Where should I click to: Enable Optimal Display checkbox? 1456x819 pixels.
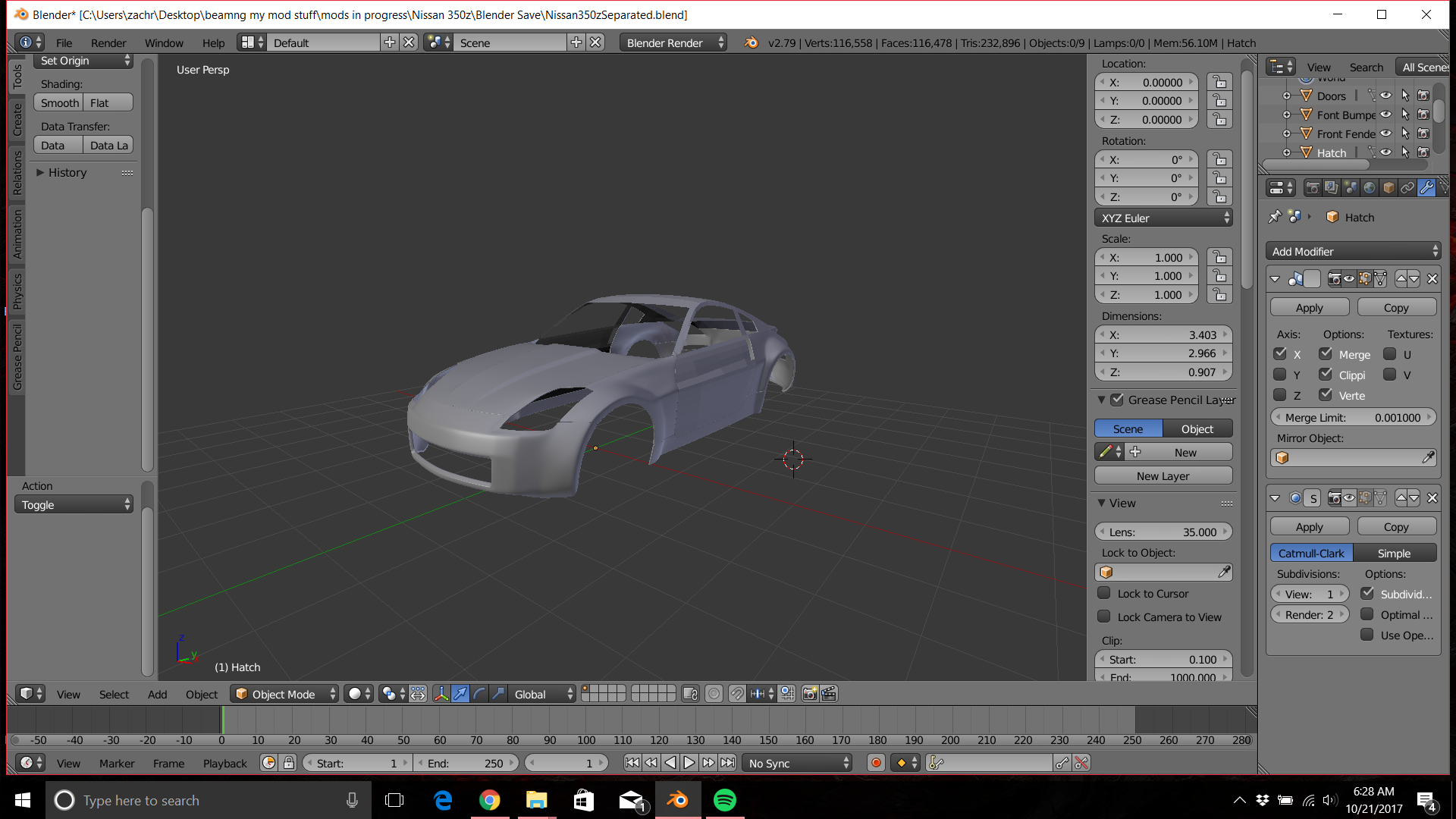[x=1367, y=614]
